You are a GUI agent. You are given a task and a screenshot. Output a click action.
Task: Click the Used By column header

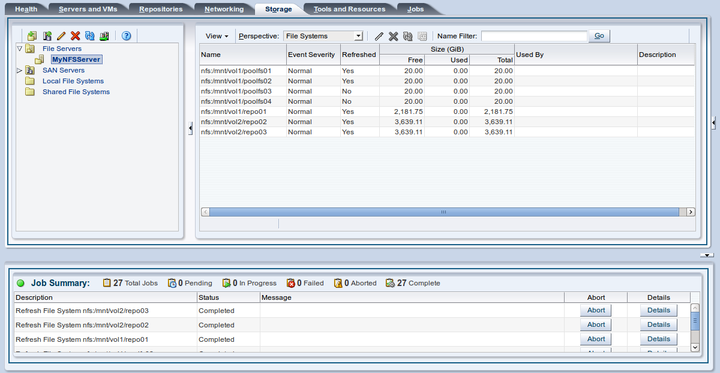575,54
